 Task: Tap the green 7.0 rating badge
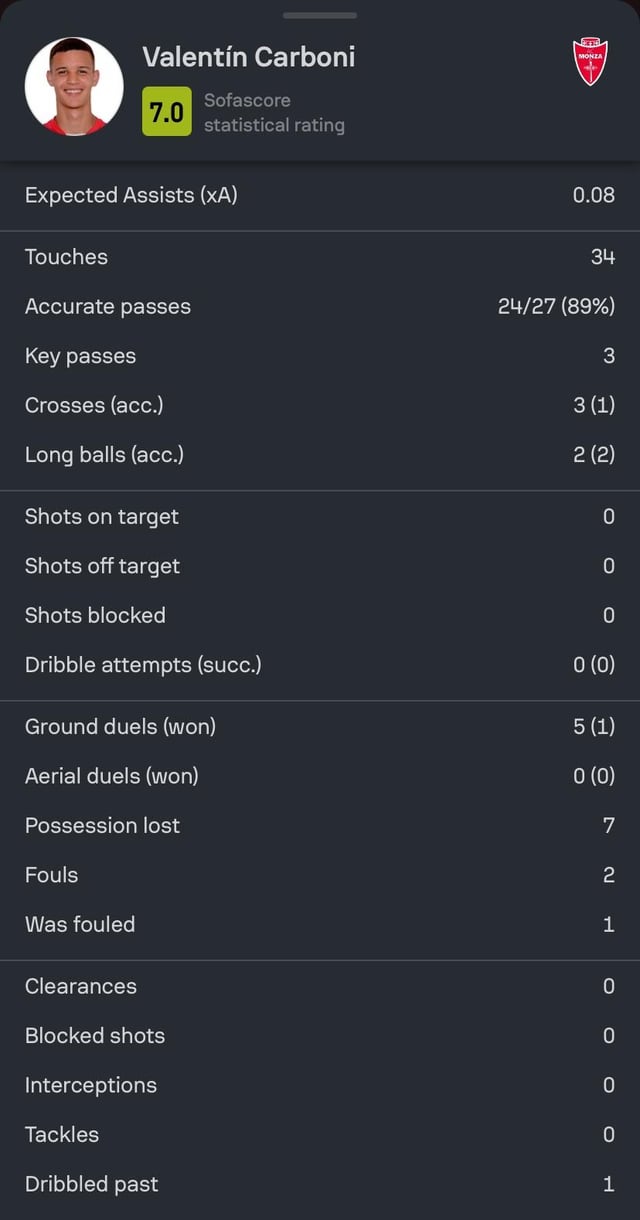tap(166, 113)
